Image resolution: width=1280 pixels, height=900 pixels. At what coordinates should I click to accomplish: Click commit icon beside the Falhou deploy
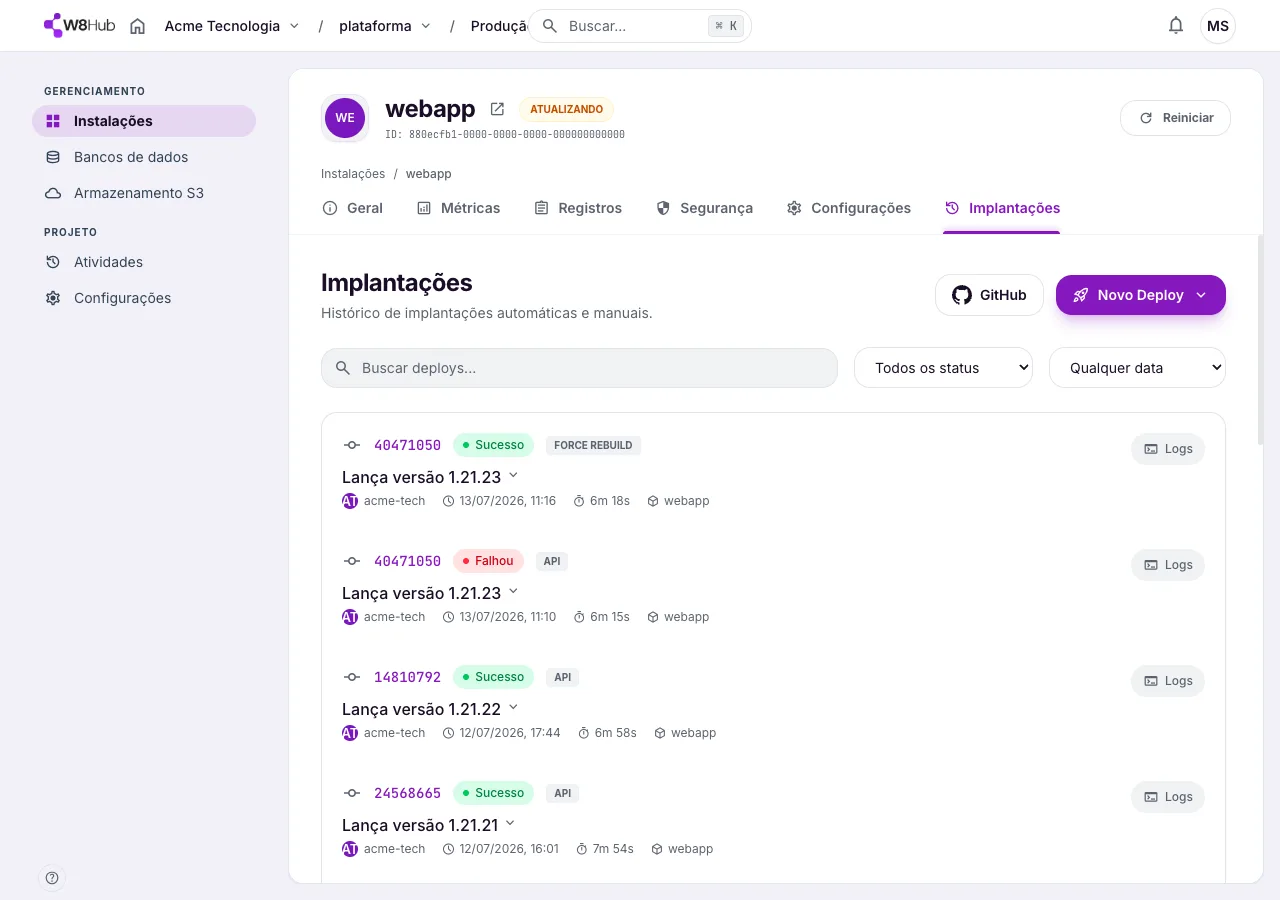pyautogui.click(x=352, y=561)
